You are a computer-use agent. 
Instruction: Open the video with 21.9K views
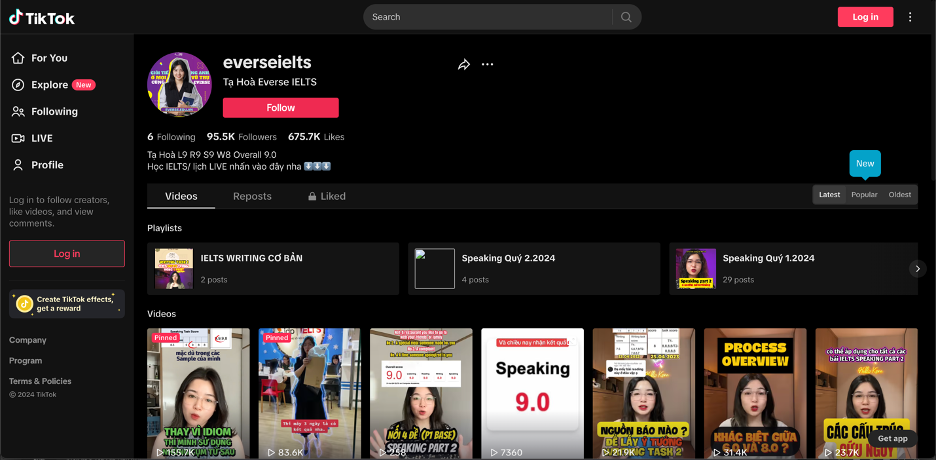(x=644, y=393)
